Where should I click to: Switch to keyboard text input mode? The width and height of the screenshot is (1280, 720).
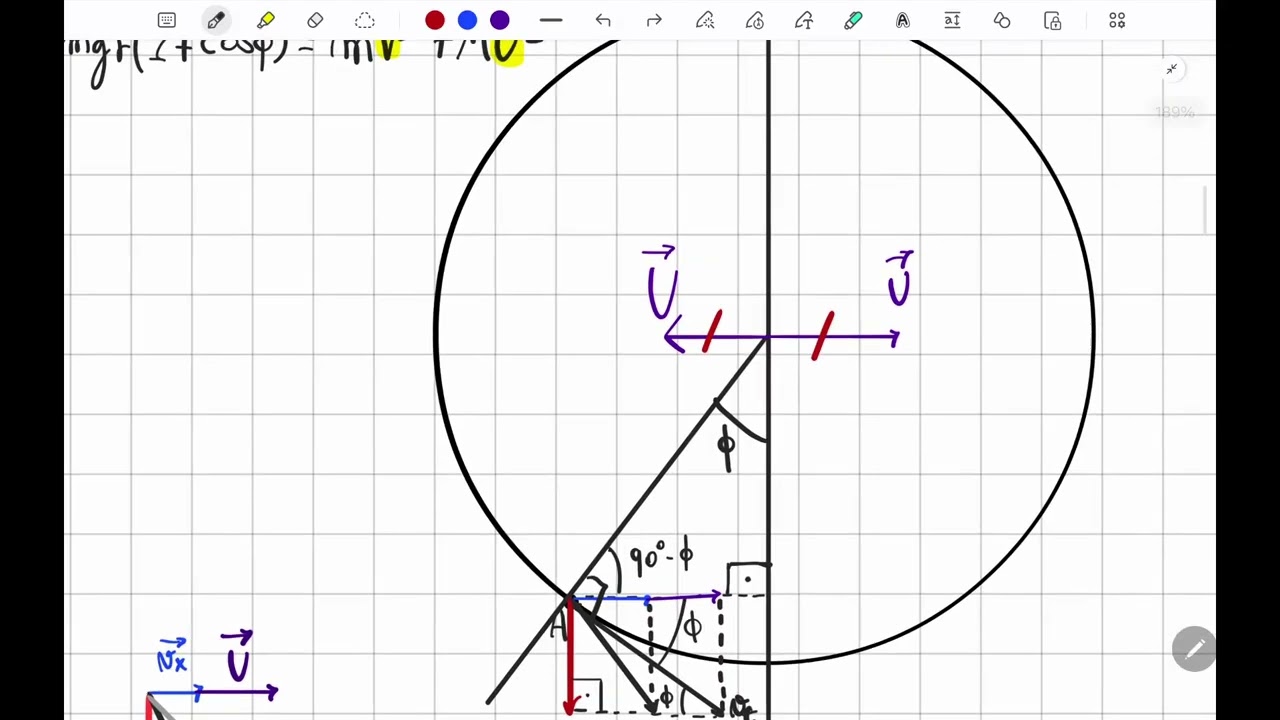point(166,20)
